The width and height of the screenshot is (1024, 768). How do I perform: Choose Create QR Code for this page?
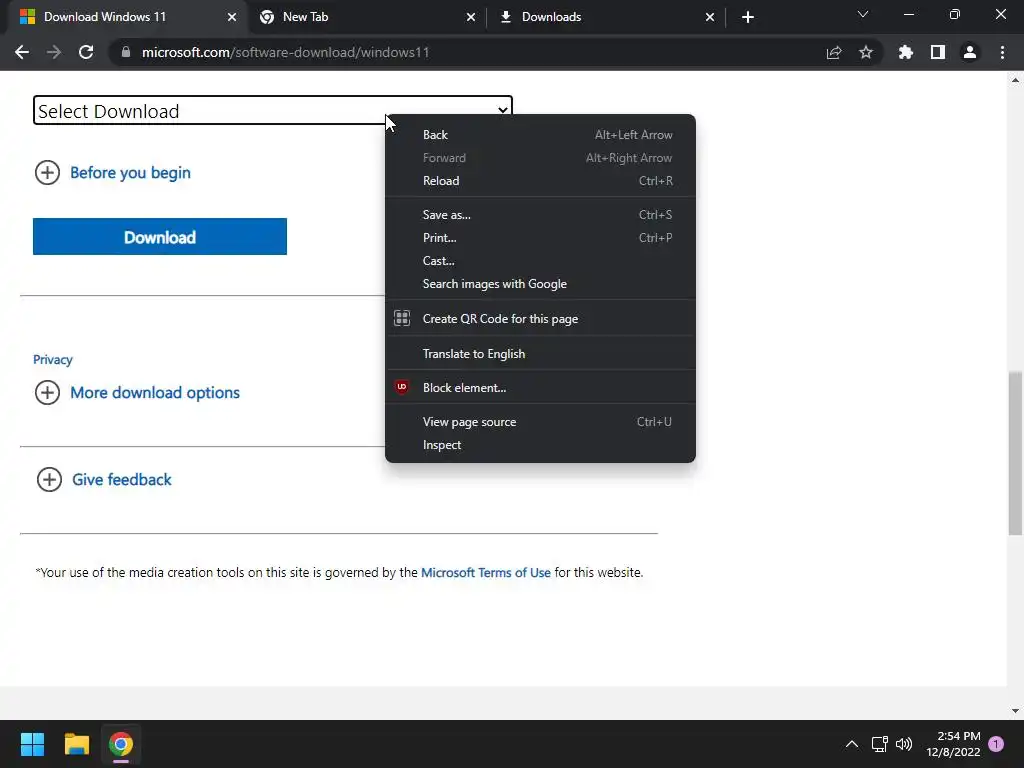540,319
